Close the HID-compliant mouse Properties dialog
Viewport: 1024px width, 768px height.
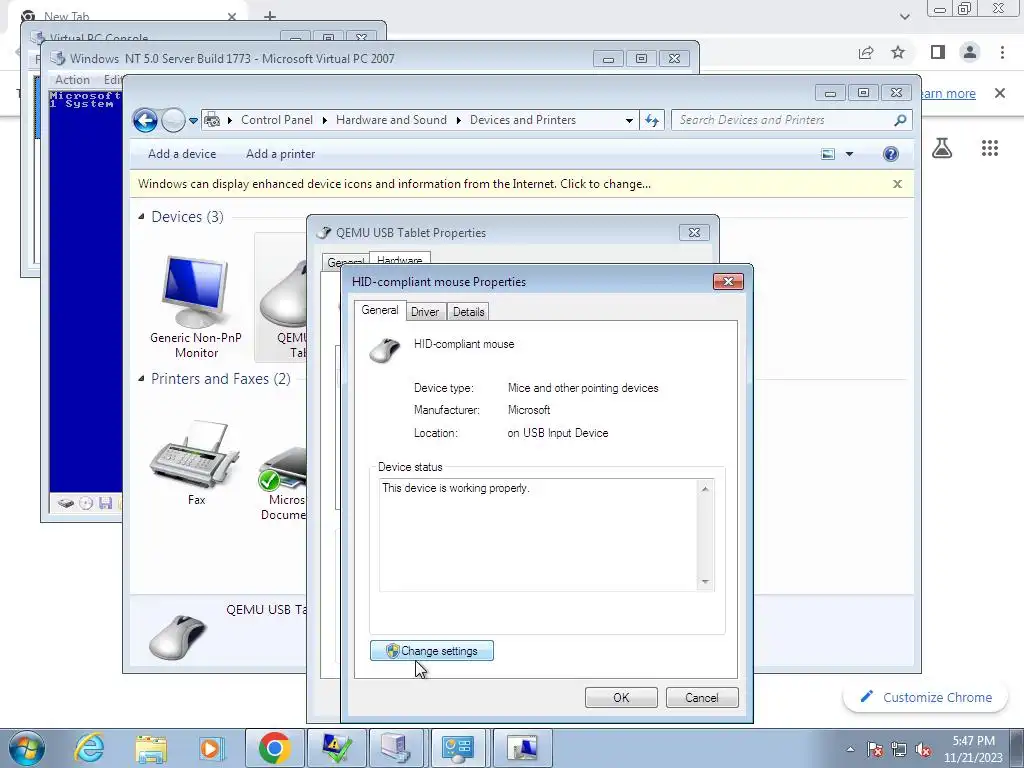click(728, 281)
